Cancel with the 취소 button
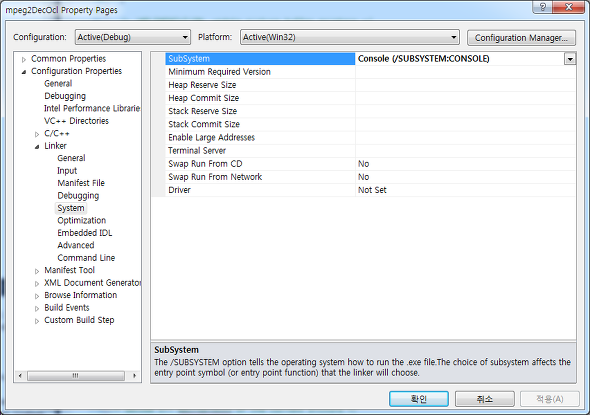This screenshot has width=590, height=415. pyautogui.click(x=485, y=399)
